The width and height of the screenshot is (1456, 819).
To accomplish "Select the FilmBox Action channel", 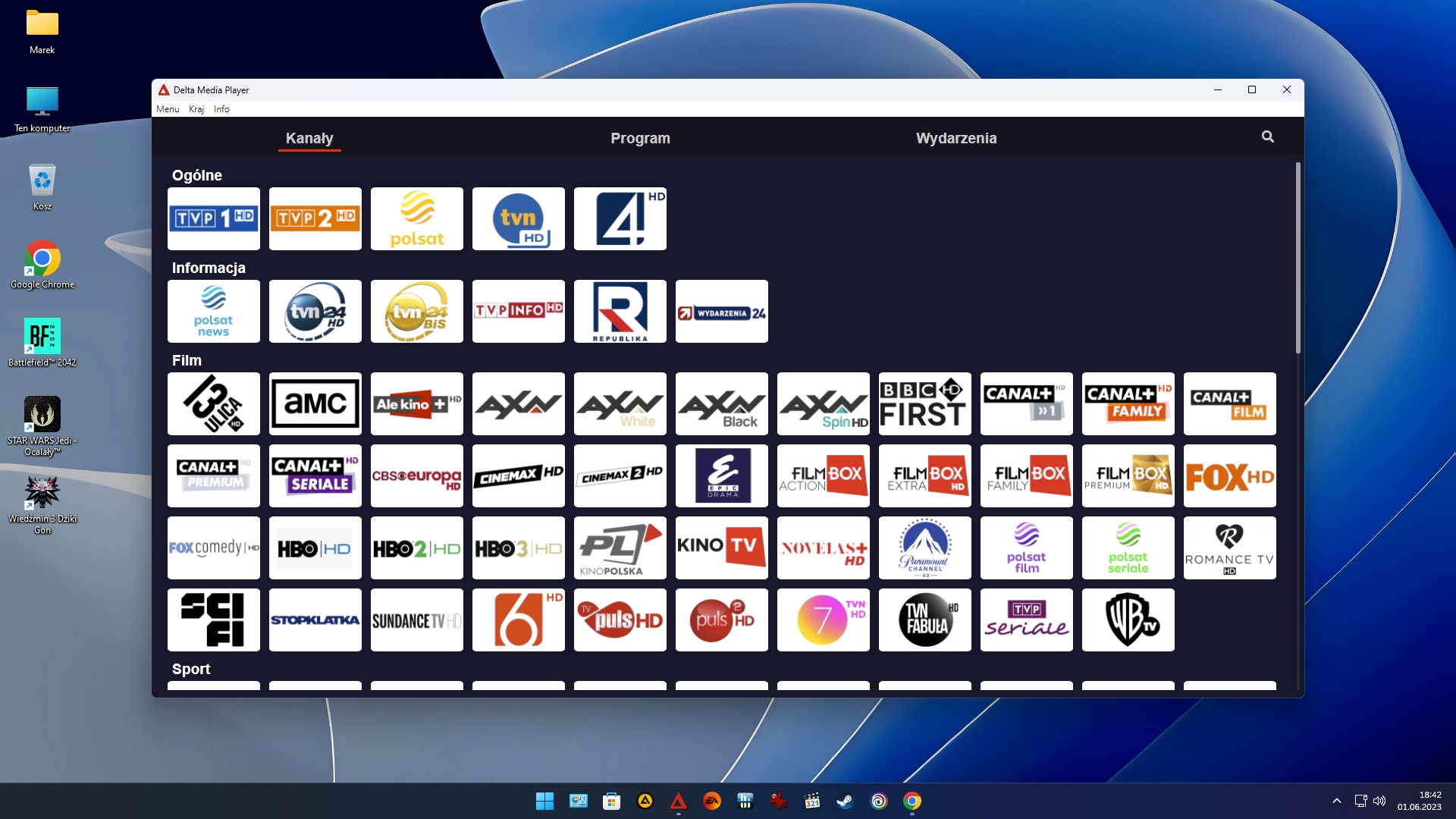I will pyautogui.click(x=824, y=475).
